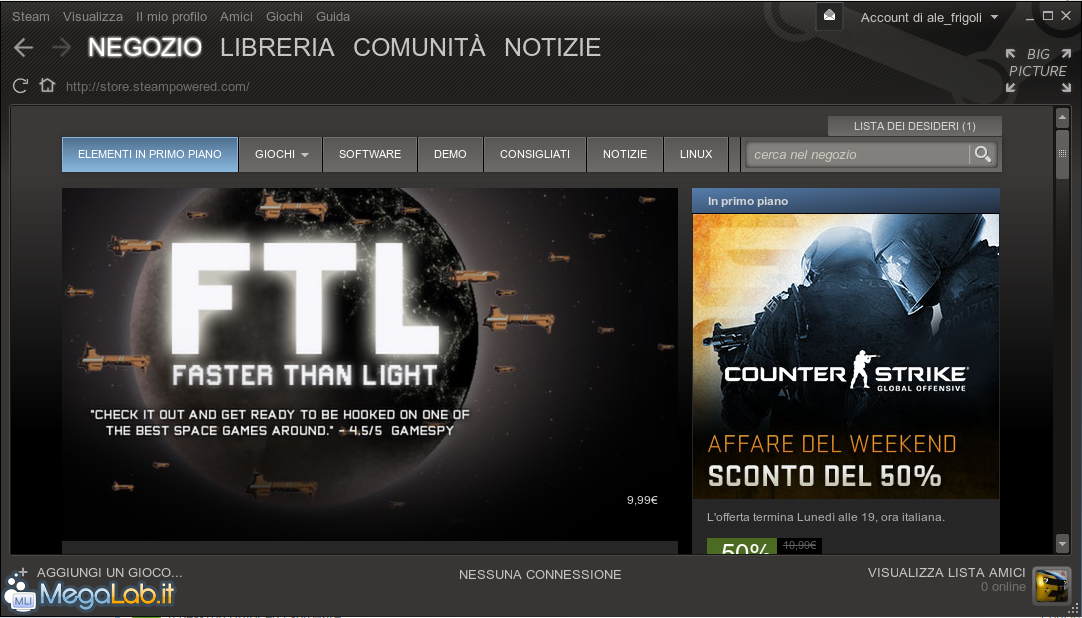1082x618 pixels.
Task: Reload the store page with refresh icon
Action: click(21, 86)
